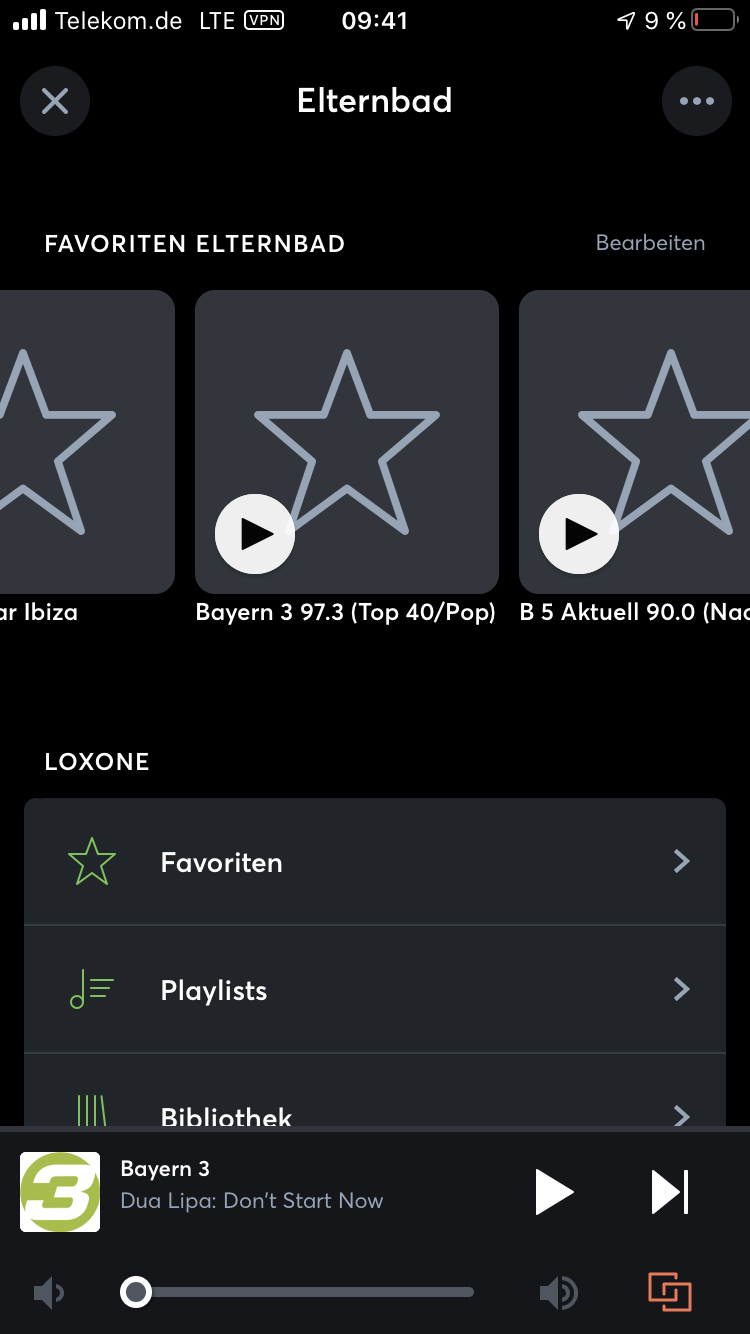This screenshot has height=1334, width=750.
Task: Click the volume slider handle
Action: click(135, 1292)
